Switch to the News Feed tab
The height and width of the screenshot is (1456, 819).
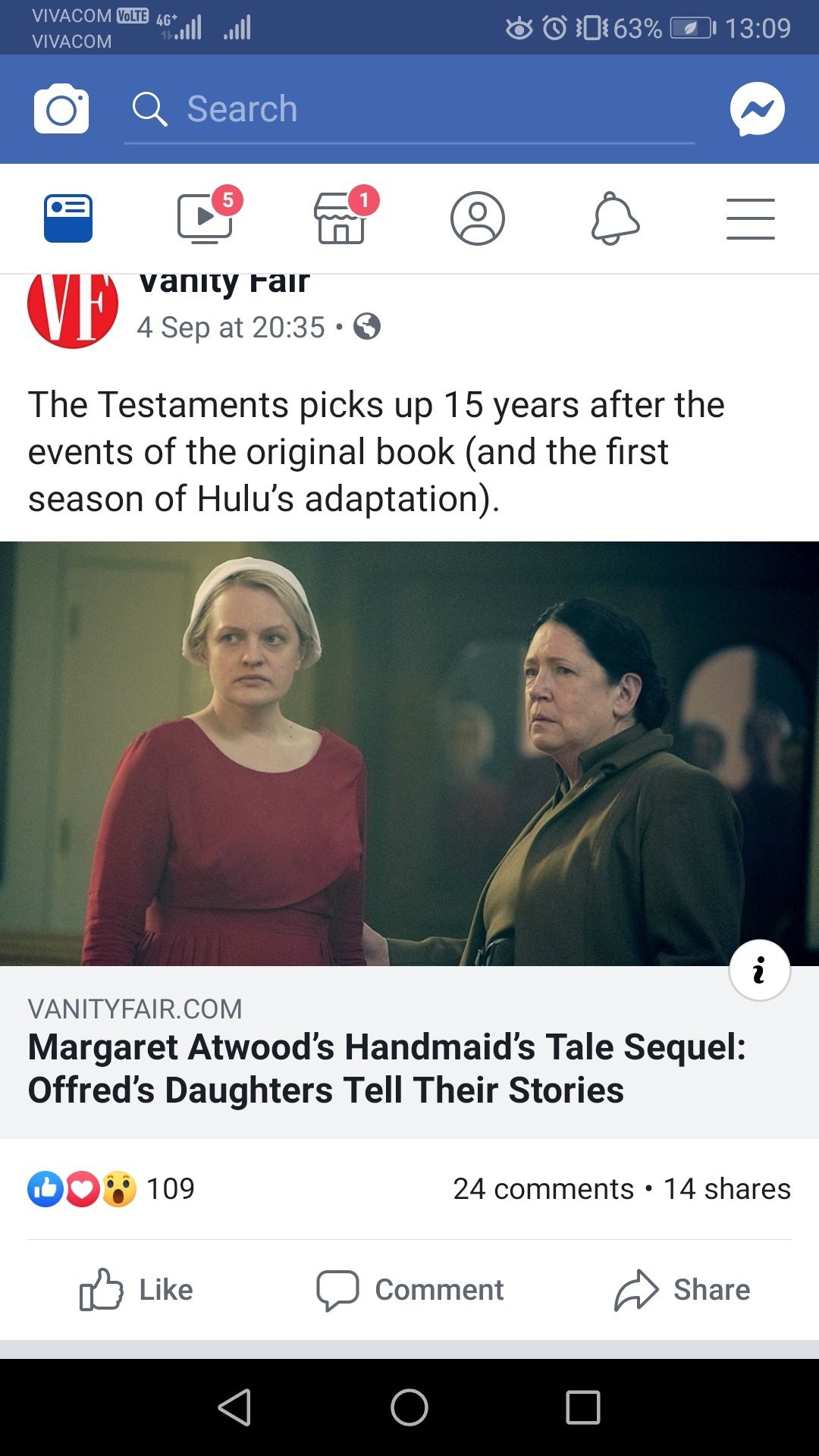point(68,218)
